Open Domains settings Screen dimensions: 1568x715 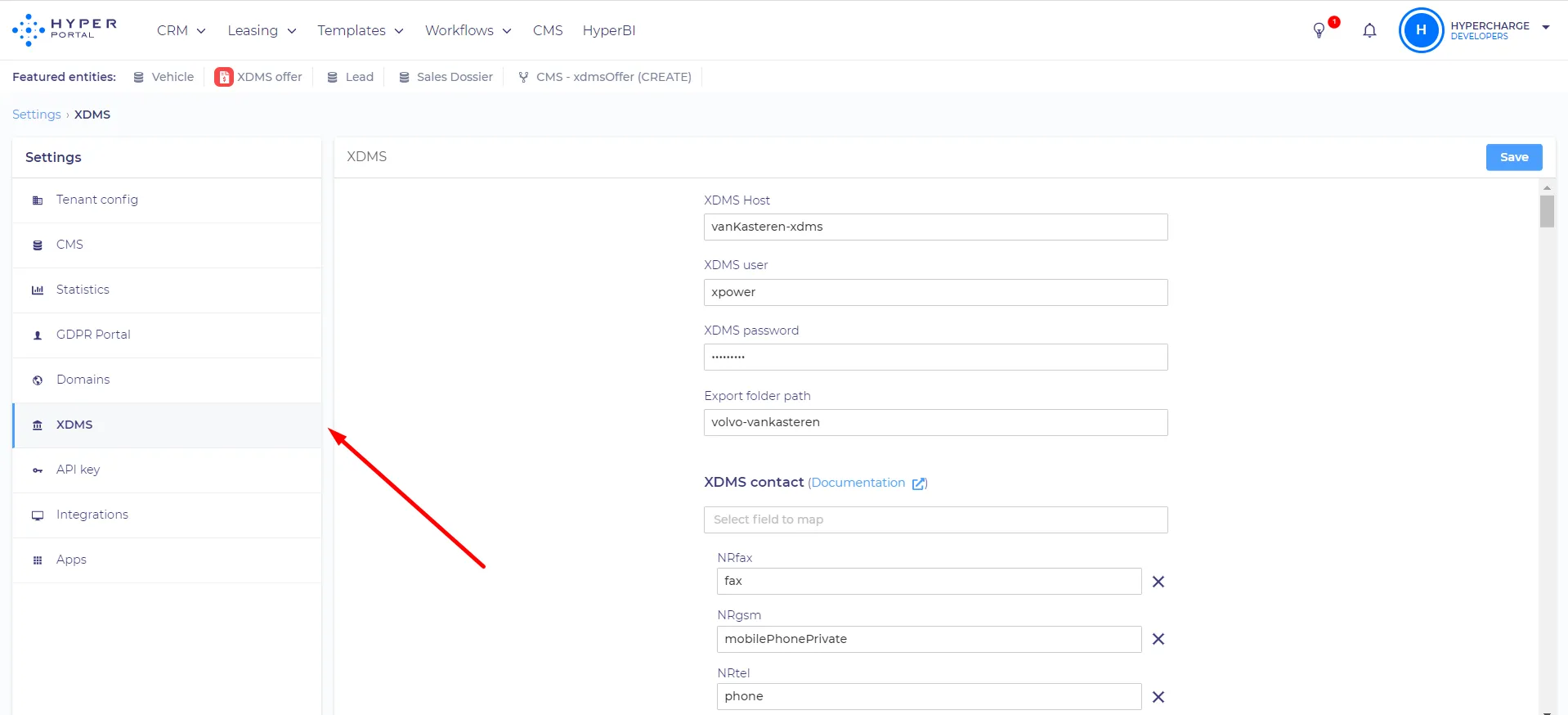[167, 380]
